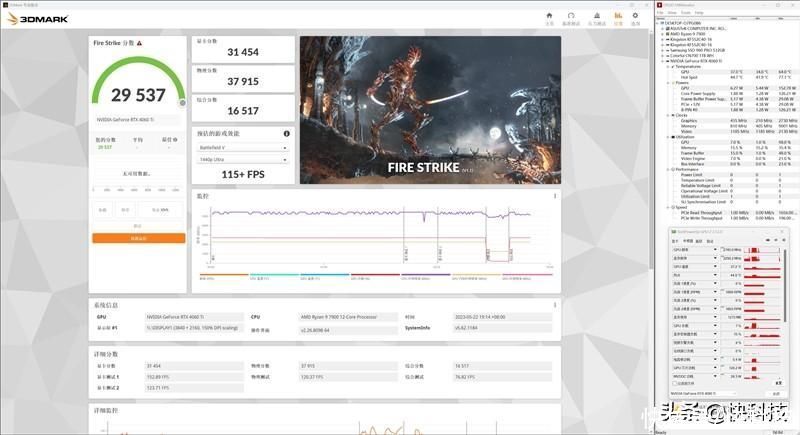Screen dimensions: 800x435
Task: Click the AMD Ryzen 9 7900 CPU field in system info
Action: click(x=348, y=317)
